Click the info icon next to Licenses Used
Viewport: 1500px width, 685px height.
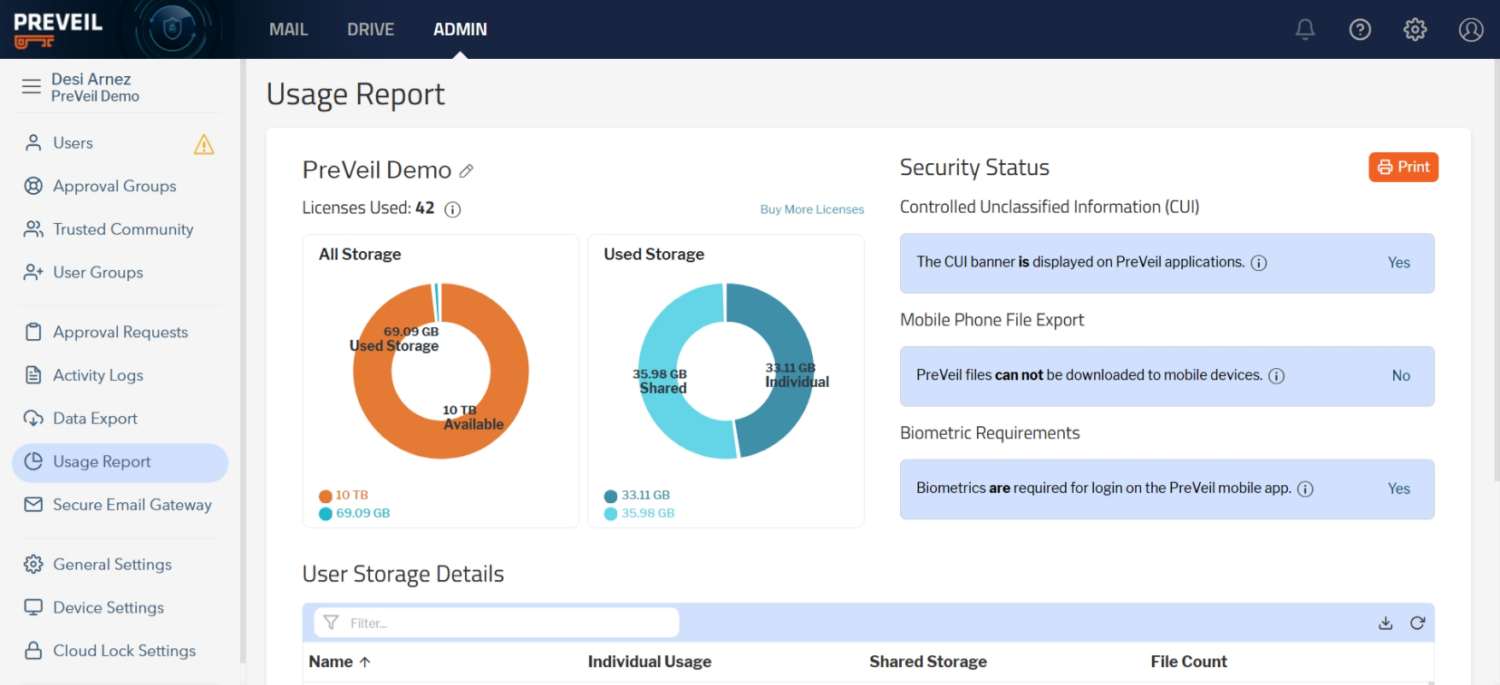pos(452,209)
